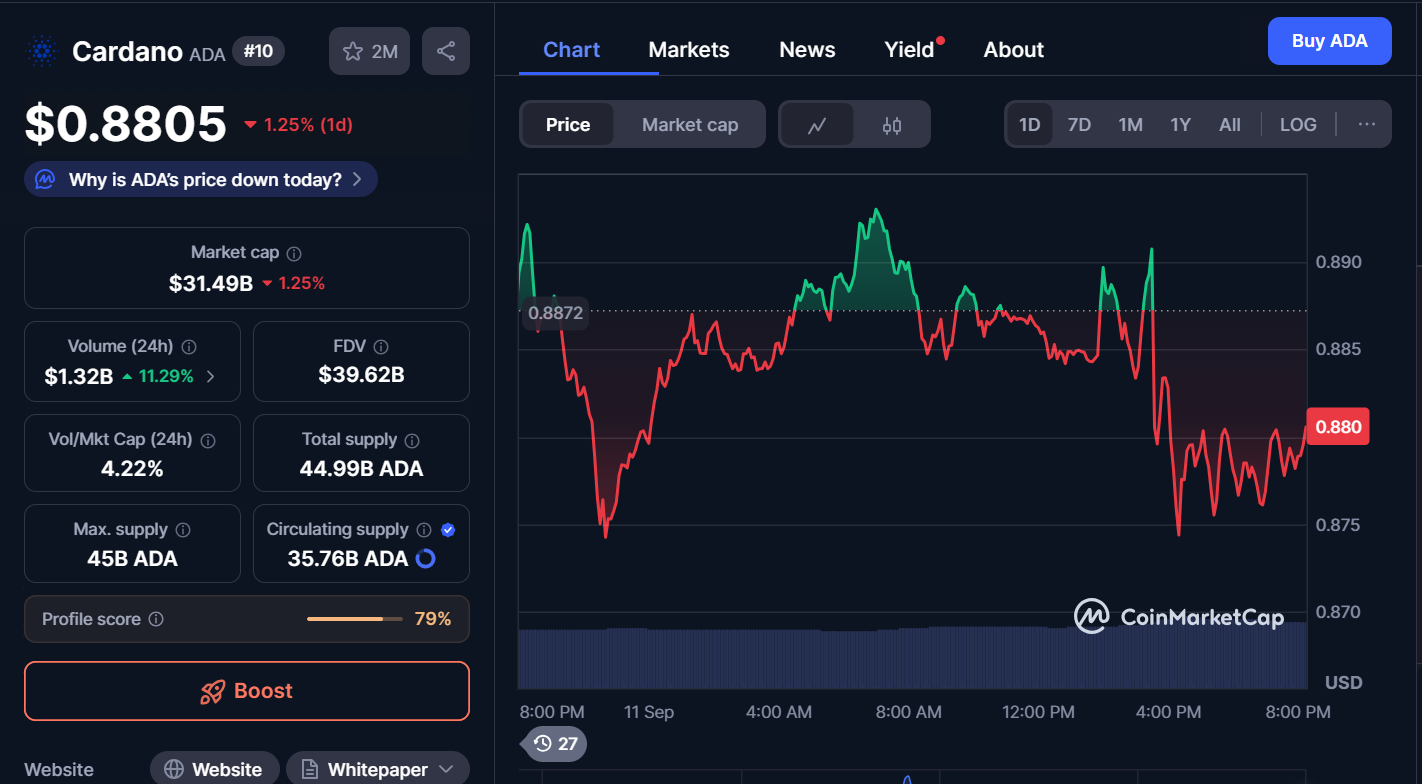Click the 1.25% (1d) change text
The image size is (1422, 784).
click(308, 125)
